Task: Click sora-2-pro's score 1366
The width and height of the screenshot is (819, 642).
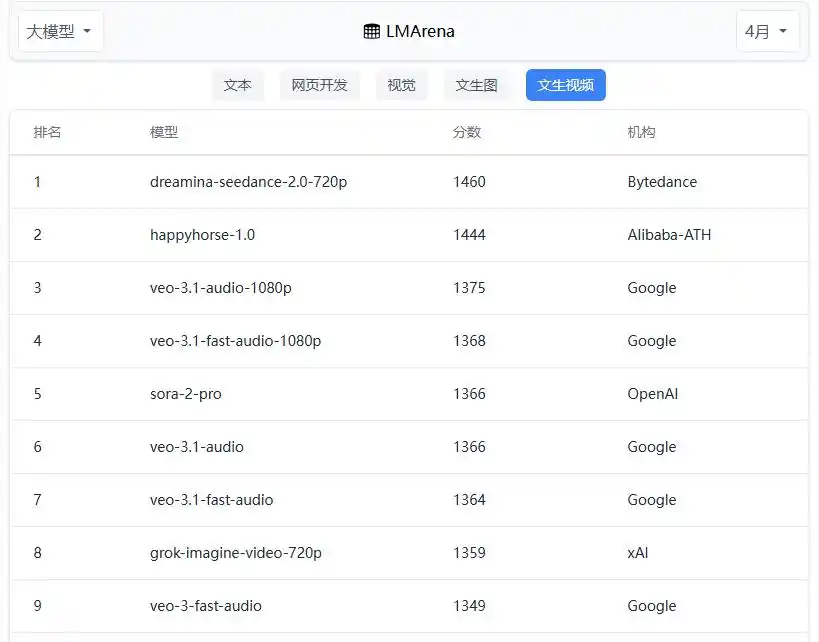Action: point(470,394)
